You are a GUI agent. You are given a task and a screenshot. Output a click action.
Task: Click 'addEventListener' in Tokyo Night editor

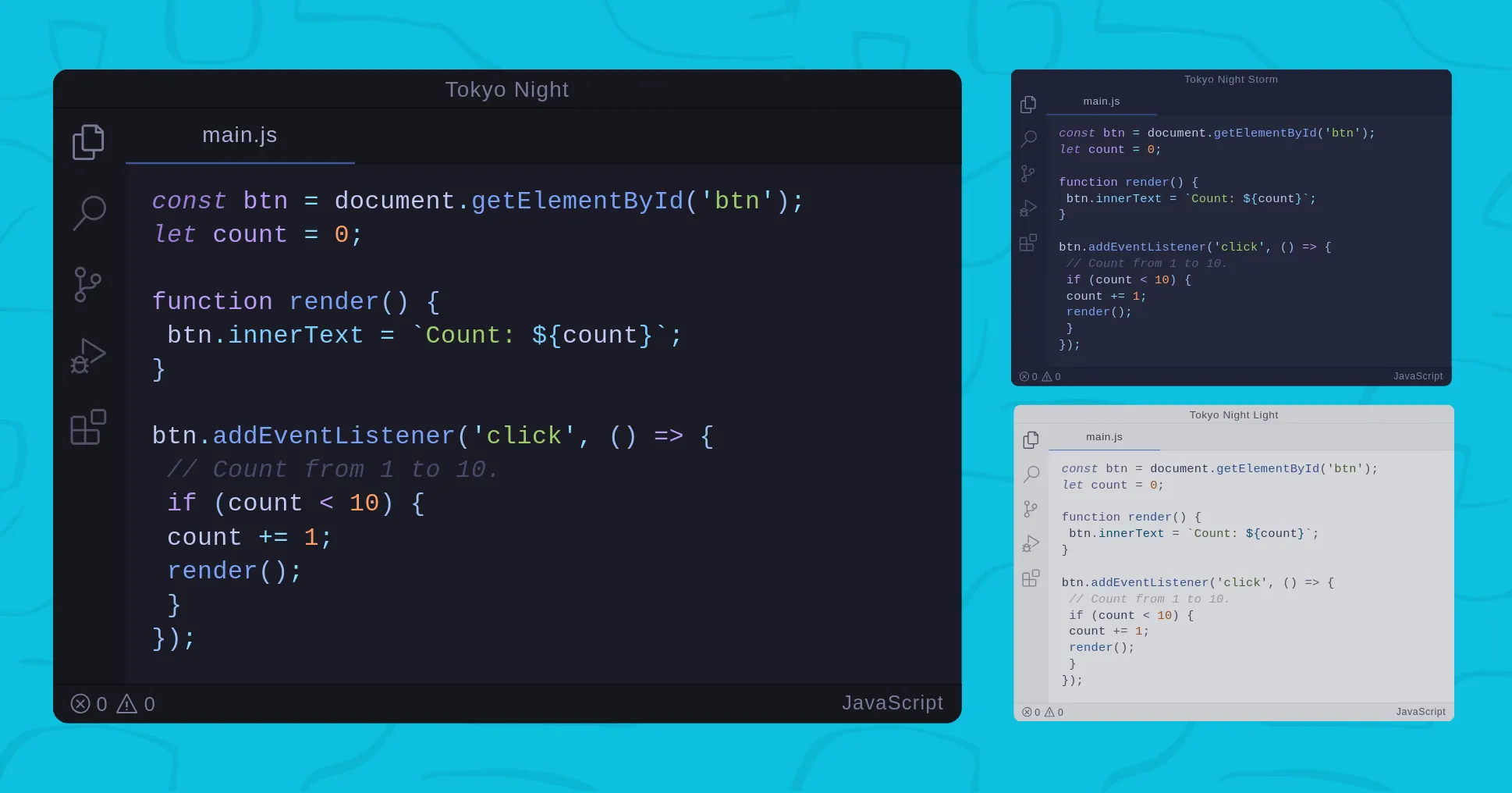click(x=334, y=436)
